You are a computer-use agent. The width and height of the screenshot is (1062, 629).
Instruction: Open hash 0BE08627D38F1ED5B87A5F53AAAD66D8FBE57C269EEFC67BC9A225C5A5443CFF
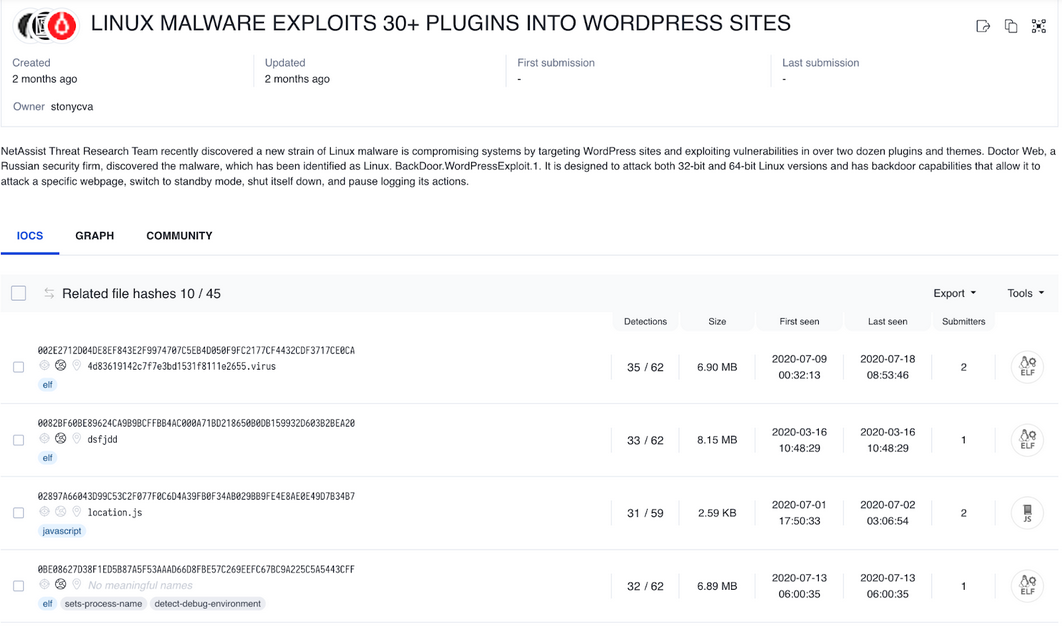(x=196, y=569)
